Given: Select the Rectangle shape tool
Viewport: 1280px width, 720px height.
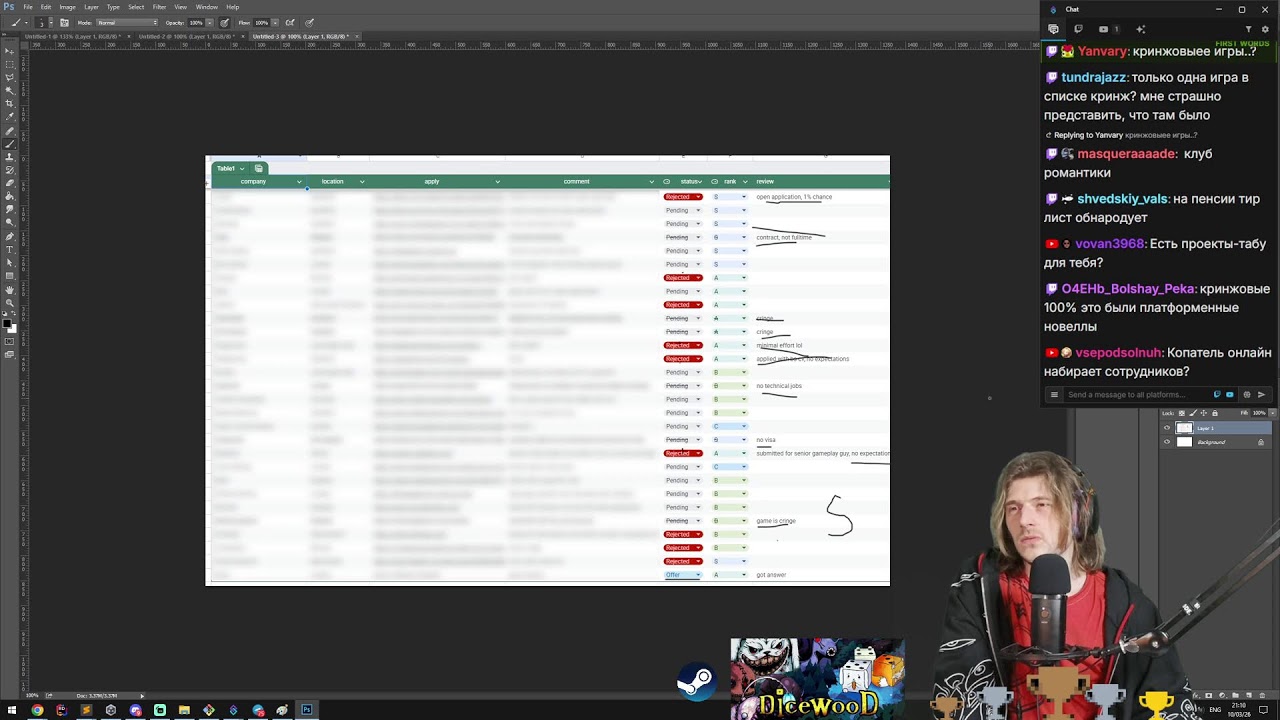Looking at the screenshot, I should click(9, 276).
